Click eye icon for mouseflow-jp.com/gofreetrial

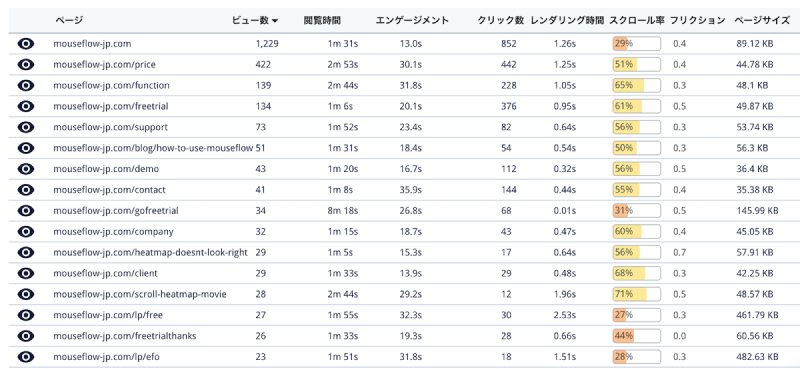click(26, 211)
